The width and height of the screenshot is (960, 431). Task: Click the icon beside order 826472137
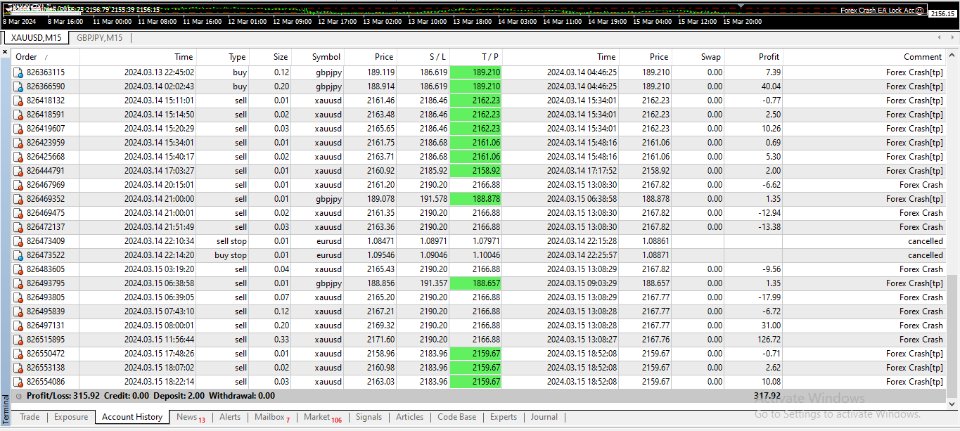18,227
